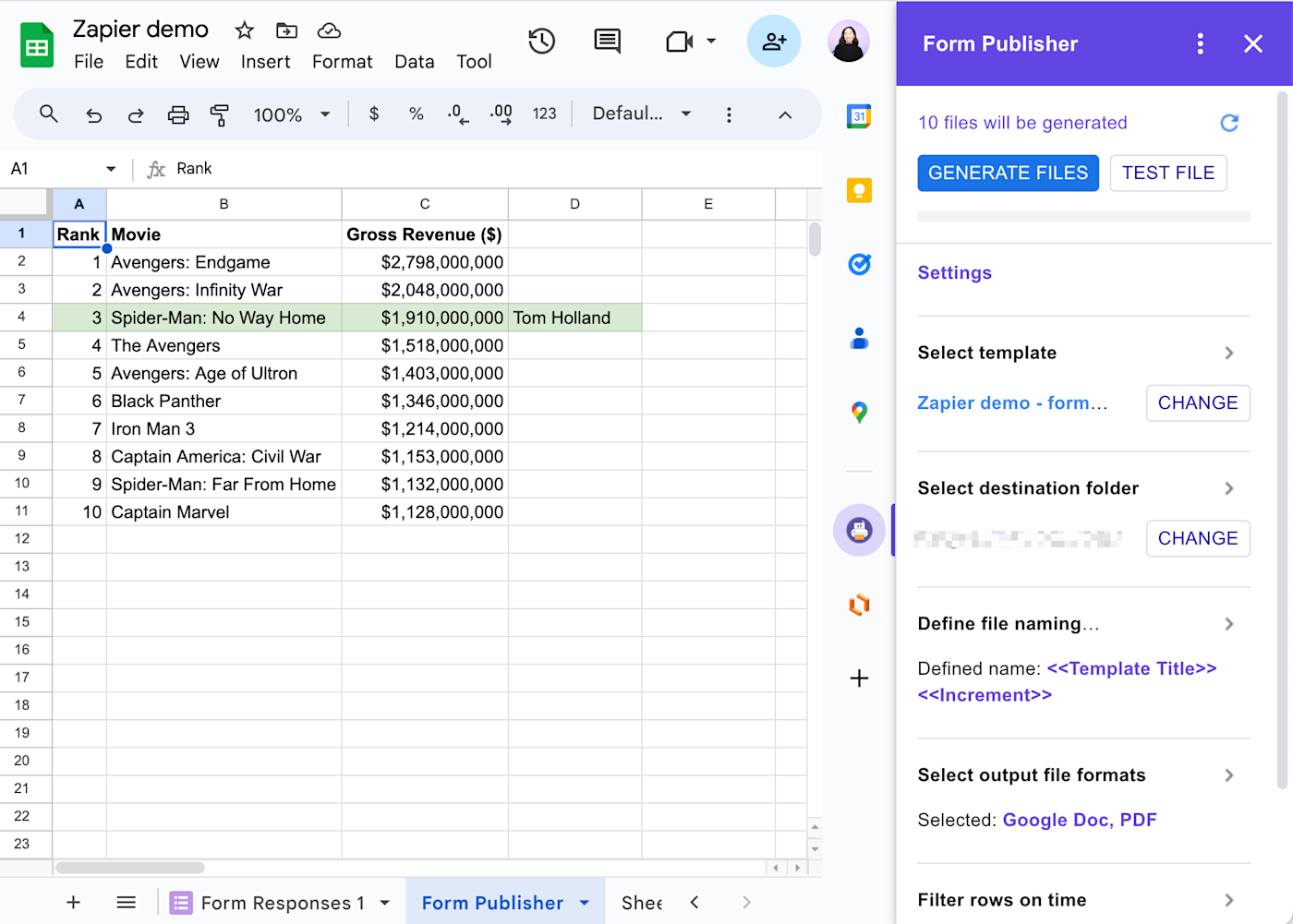Select cell containing Tom Holland
1293x924 pixels.
[574, 318]
